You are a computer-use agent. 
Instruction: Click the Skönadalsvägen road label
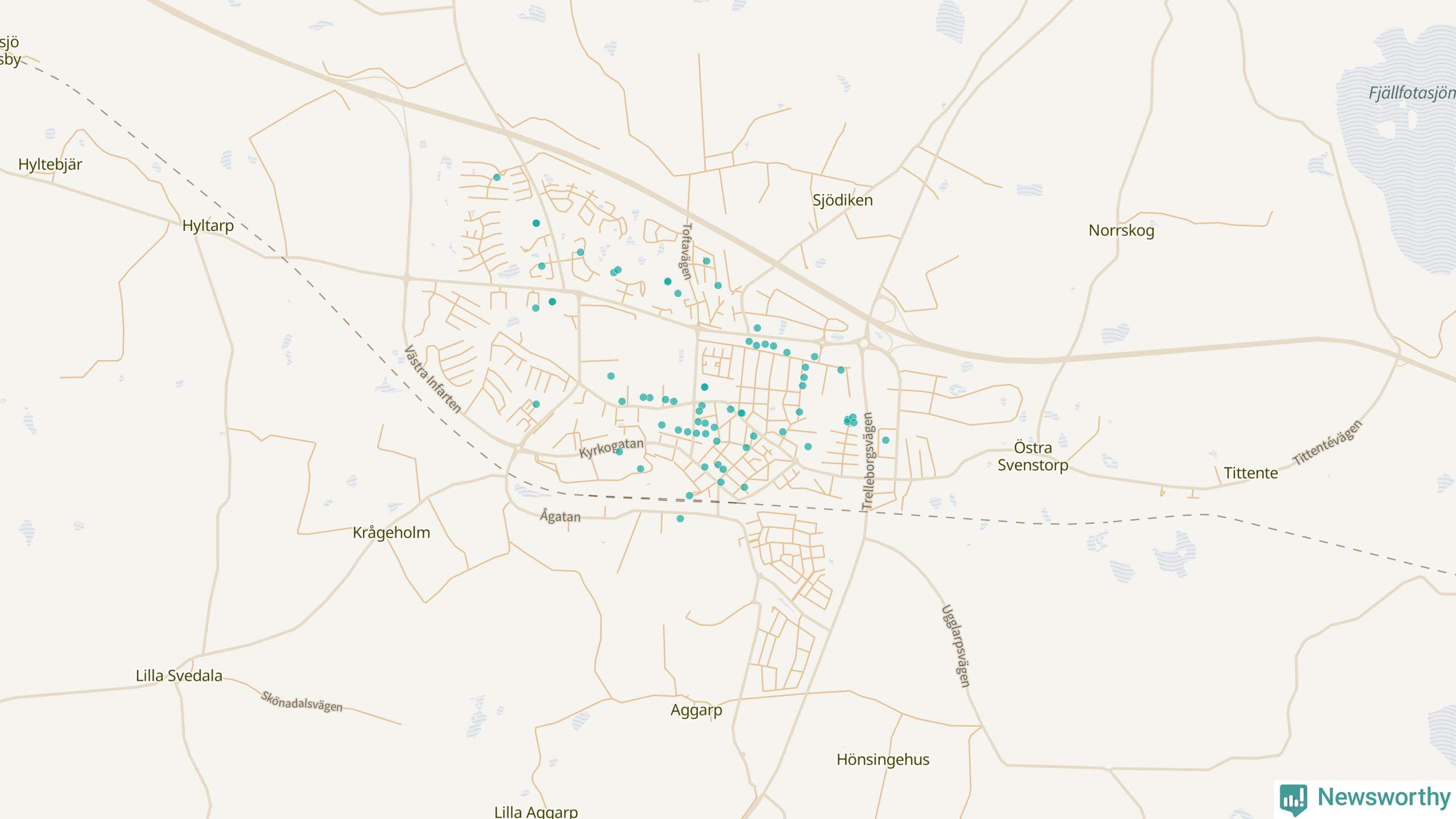(x=301, y=702)
